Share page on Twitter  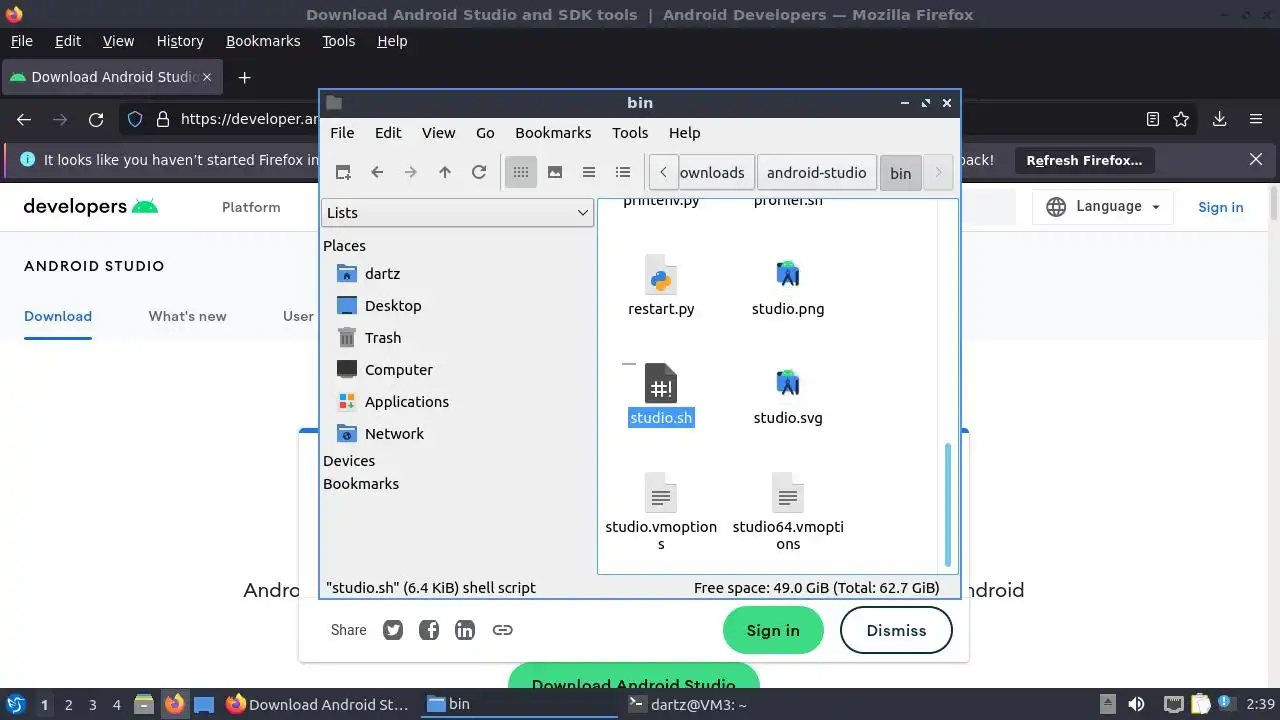[393, 630]
